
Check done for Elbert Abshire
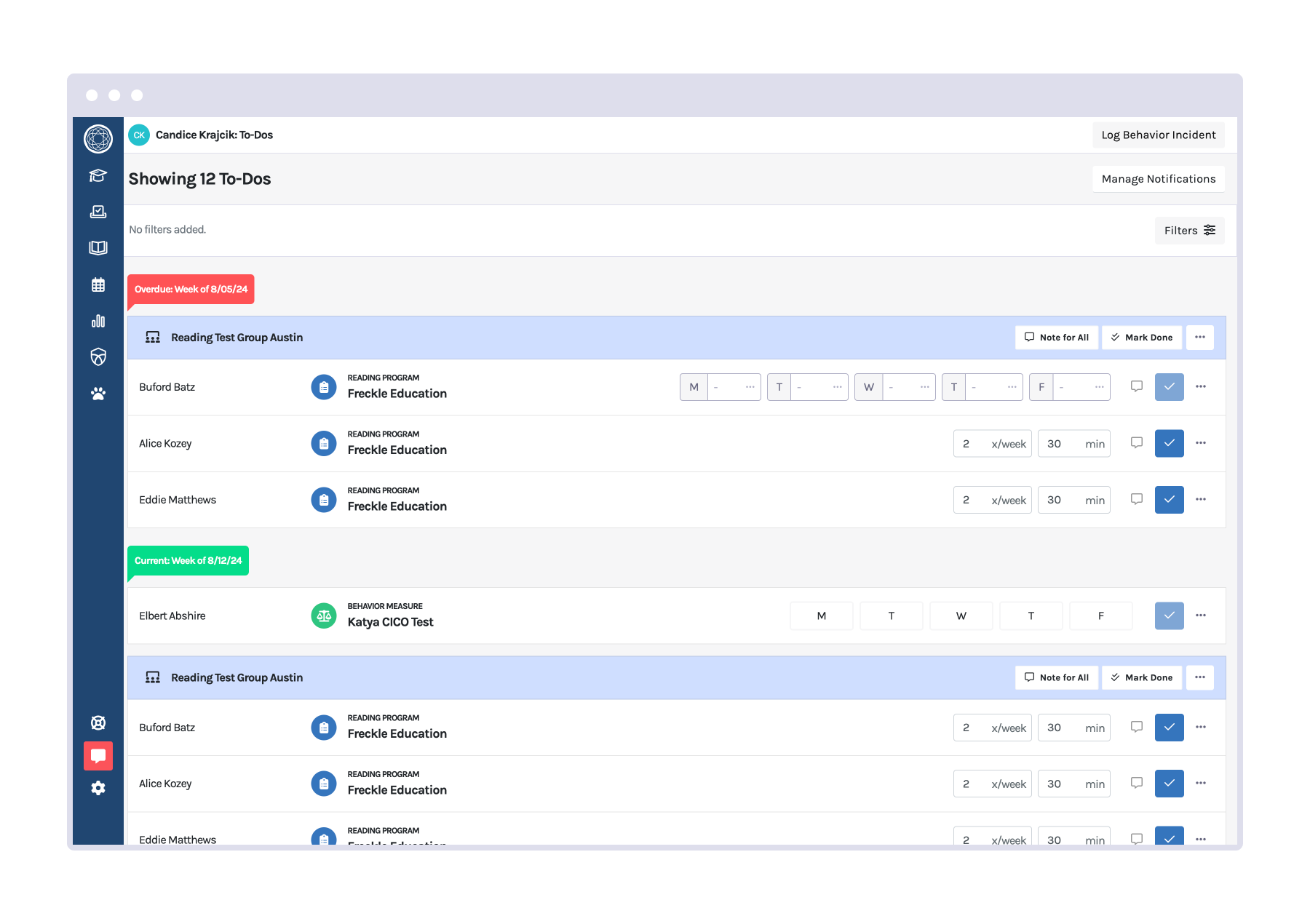coord(1170,616)
